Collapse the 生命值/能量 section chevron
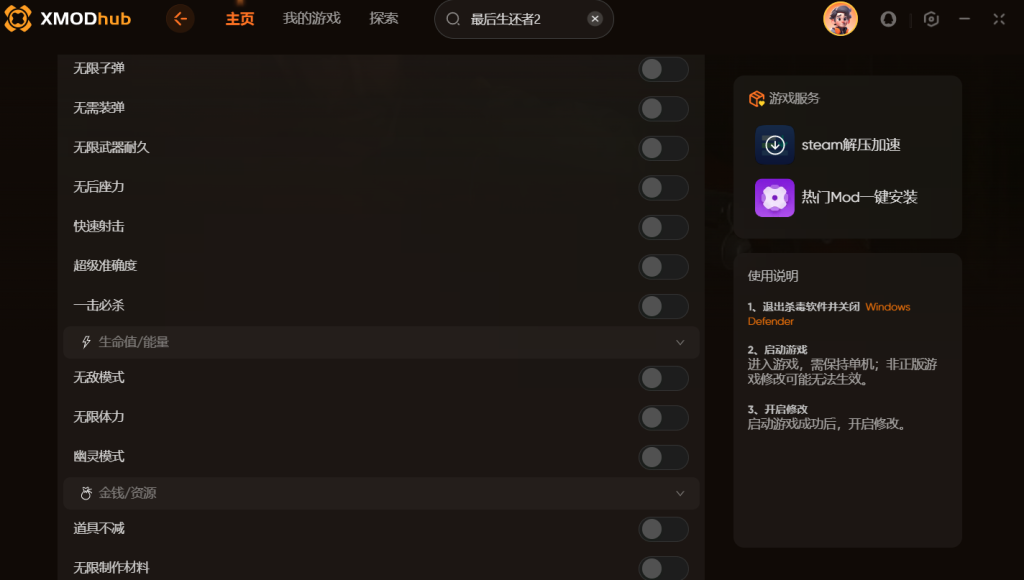Viewport: 1024px width, 580px height. coord(680,342)
